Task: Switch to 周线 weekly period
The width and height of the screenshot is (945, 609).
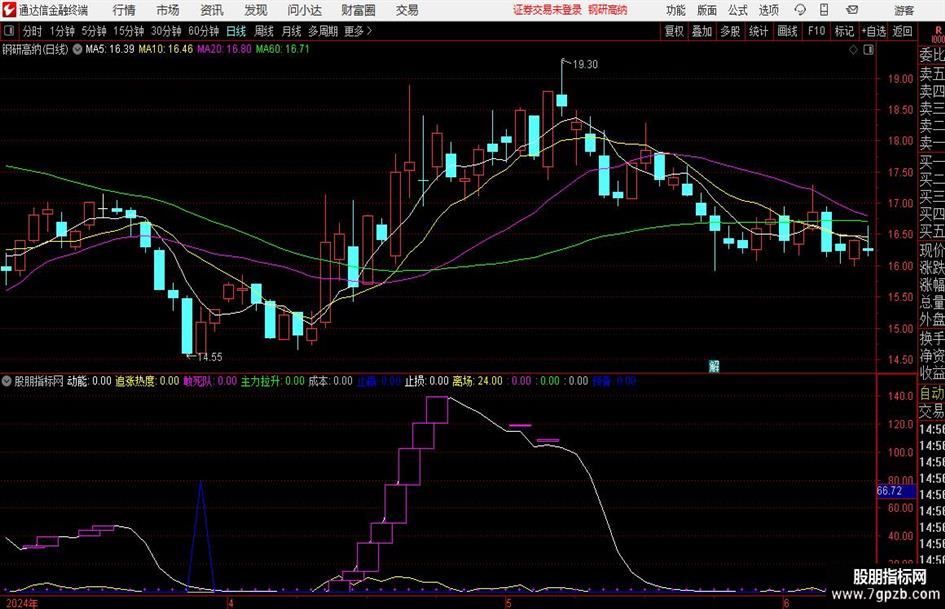Action: pyautogui.click(x=263, y=31)
